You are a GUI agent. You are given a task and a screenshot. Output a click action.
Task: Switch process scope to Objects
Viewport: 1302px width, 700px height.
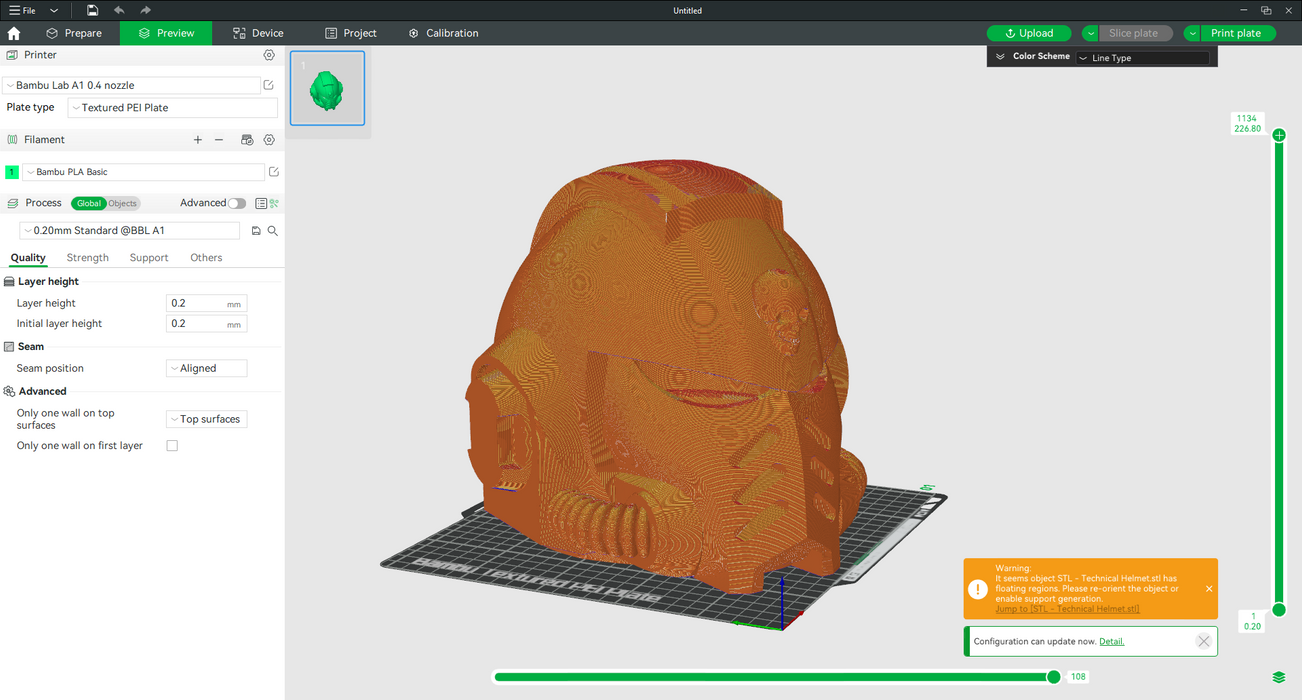[x=123, y=203]
